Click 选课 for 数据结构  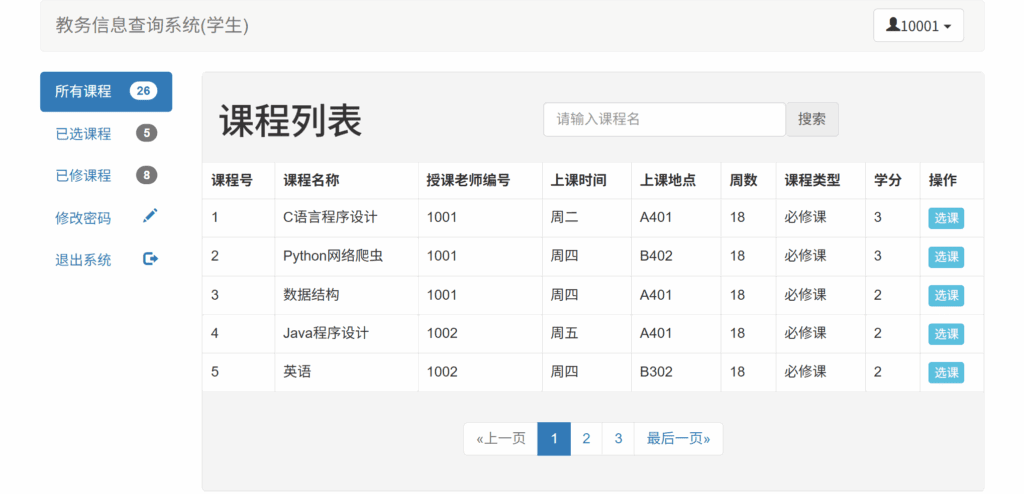tap(946, 295)
